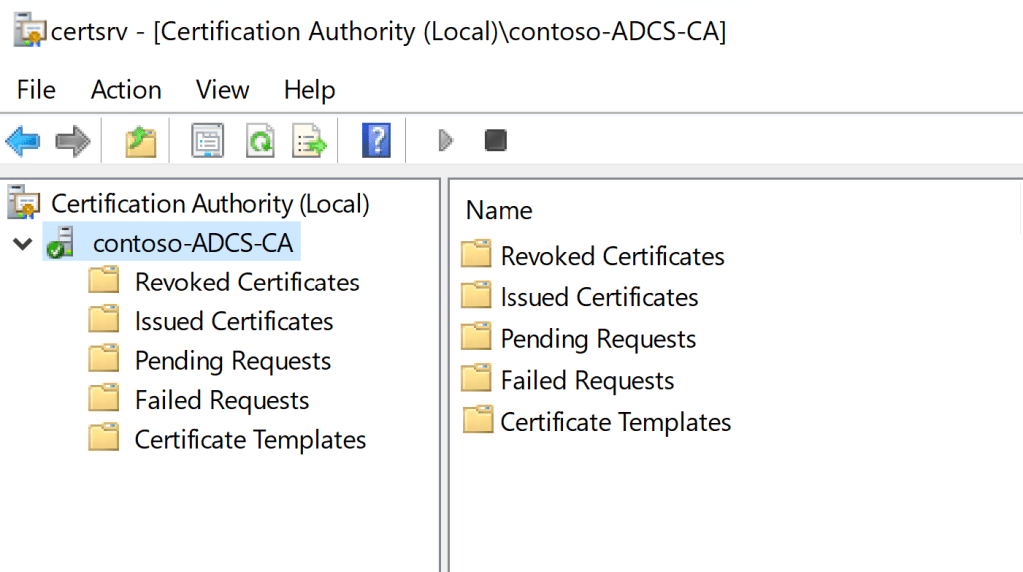Click the blue Back arrow in toolbar
The height and width of the screenshot is (572, 1023).
tap(22, 141)
